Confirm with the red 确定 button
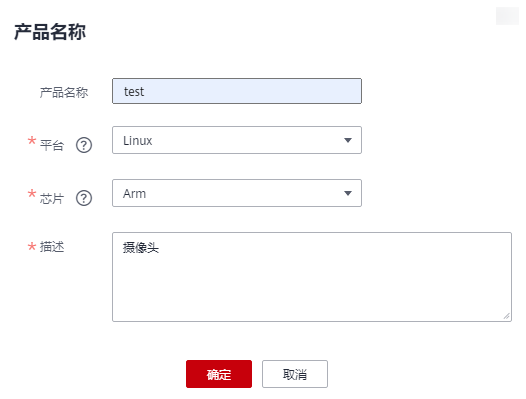Viewport: 526px width, 399px height. coord(219,374)
